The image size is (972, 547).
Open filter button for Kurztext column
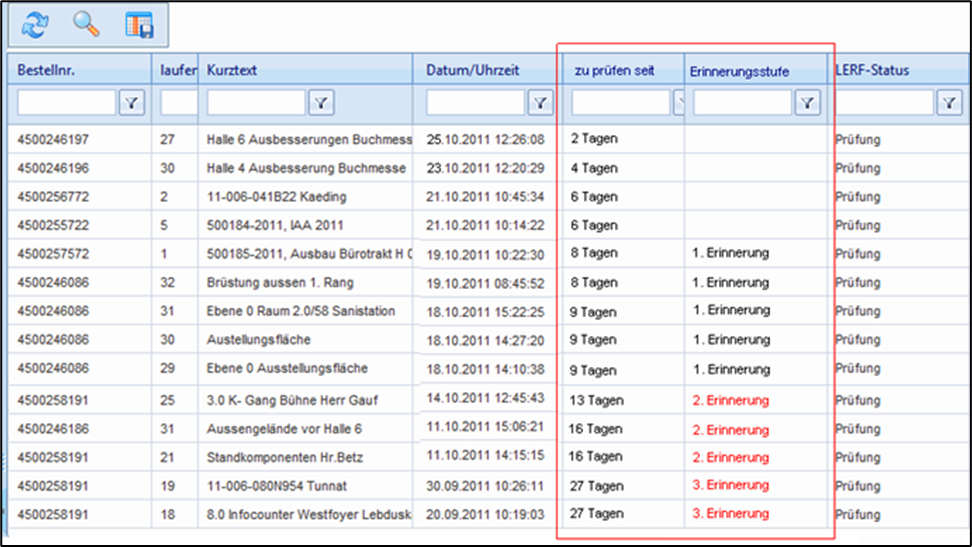(x=320, y=102)
